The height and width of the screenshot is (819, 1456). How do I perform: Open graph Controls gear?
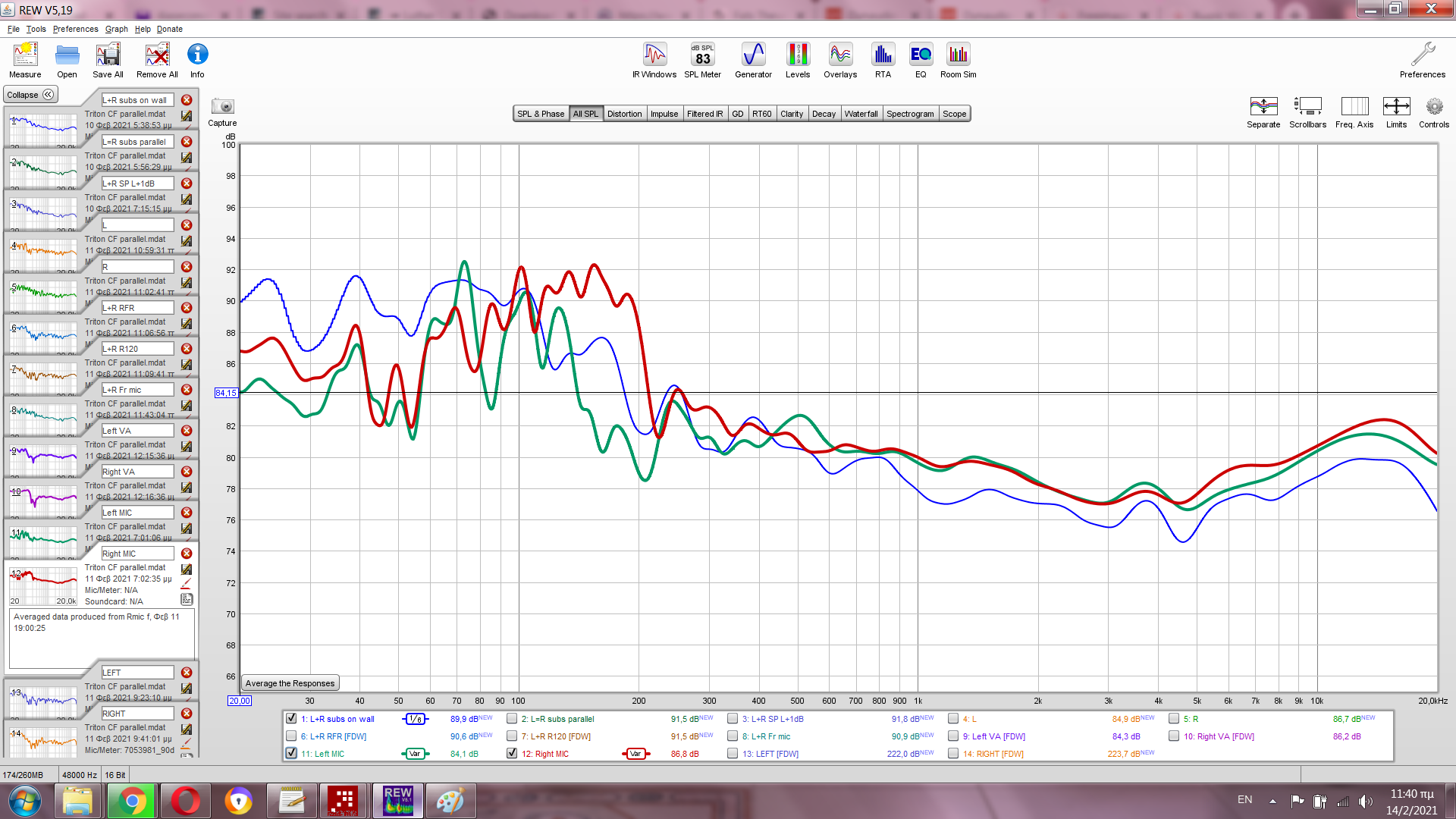coord(1434,112)
